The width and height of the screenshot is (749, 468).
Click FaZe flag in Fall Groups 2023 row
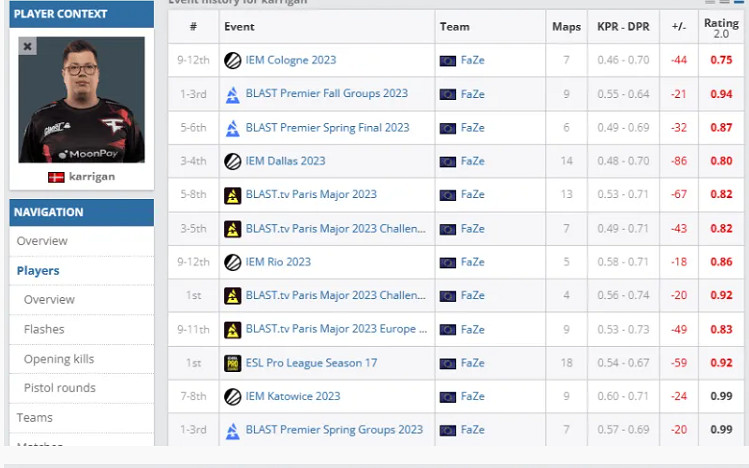tap(448, 95)
